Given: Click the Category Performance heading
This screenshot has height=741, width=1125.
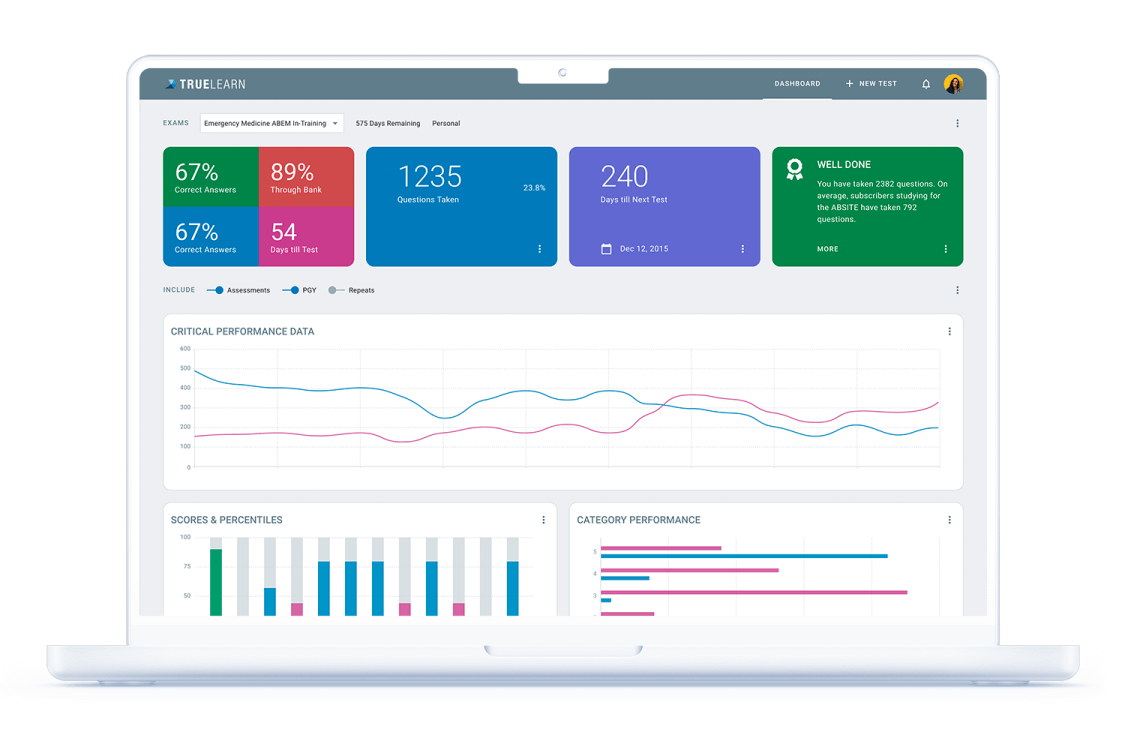Looking at the screenshot, I should tap(639, 520).
